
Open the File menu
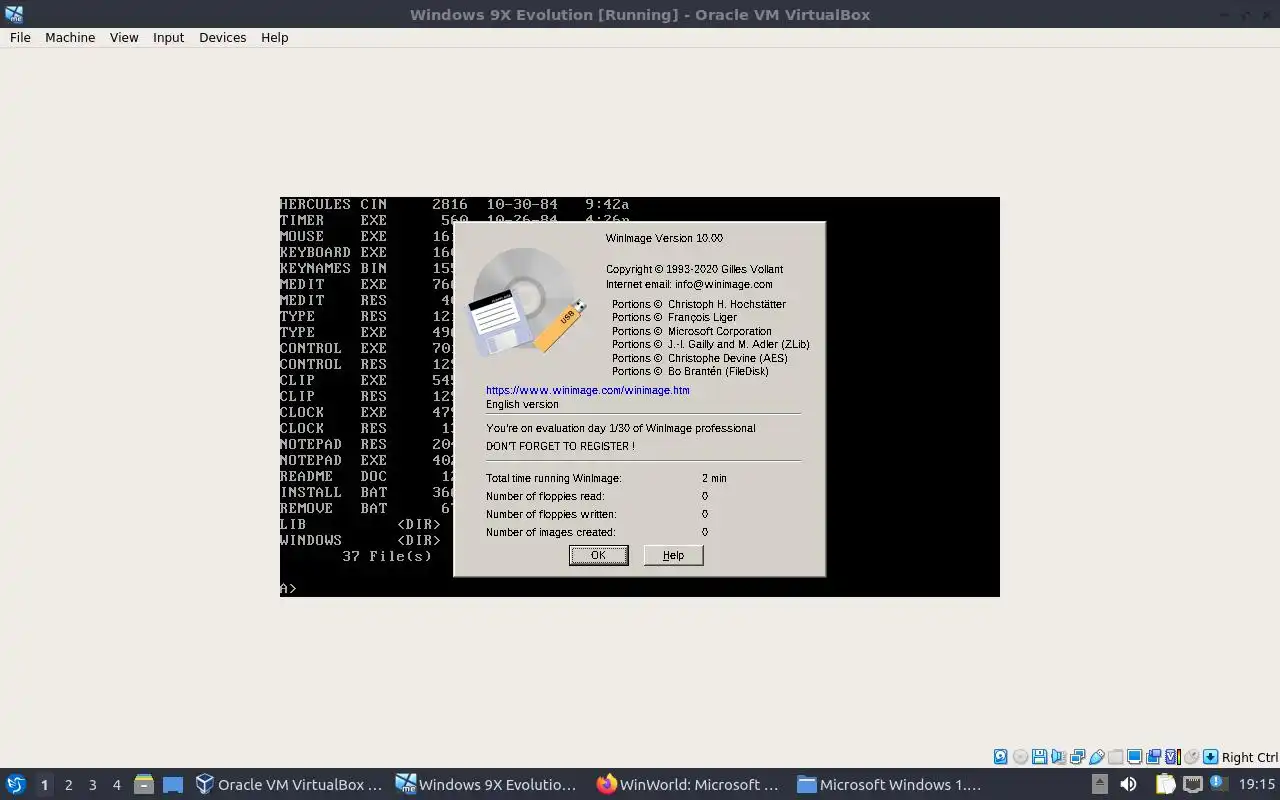pyautogui.click(x=20, y=37)
